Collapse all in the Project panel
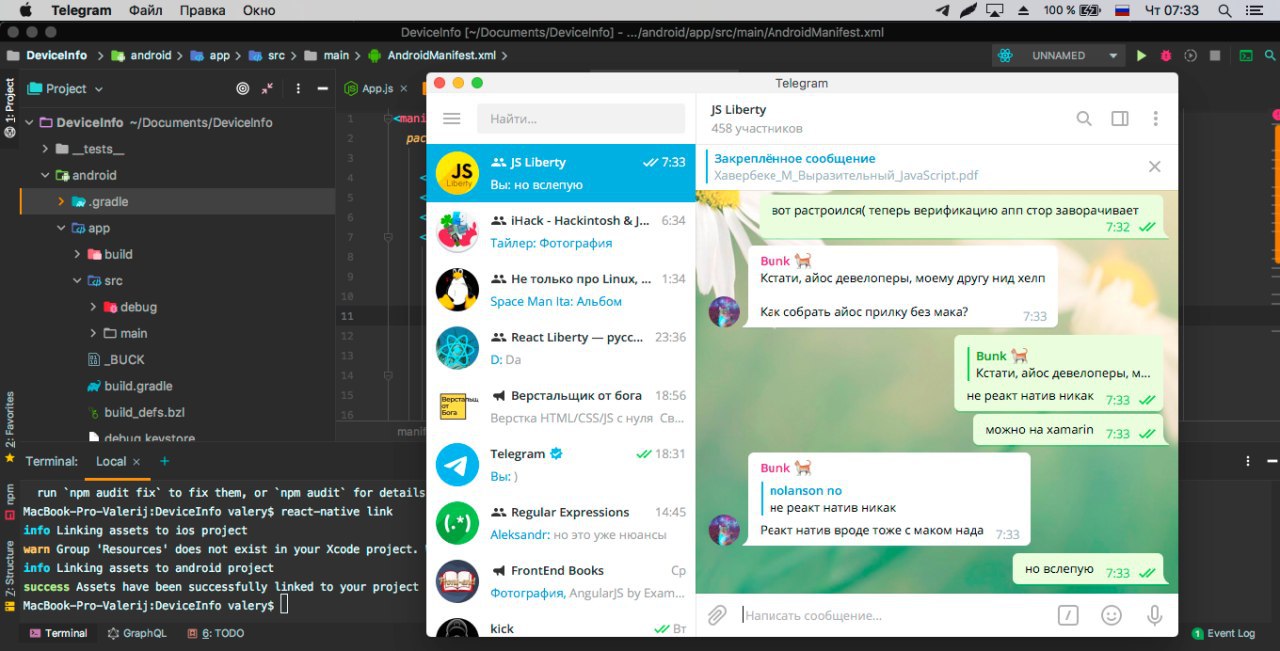Viewport: 1280px width, 651px height. (x=267, y=89)
